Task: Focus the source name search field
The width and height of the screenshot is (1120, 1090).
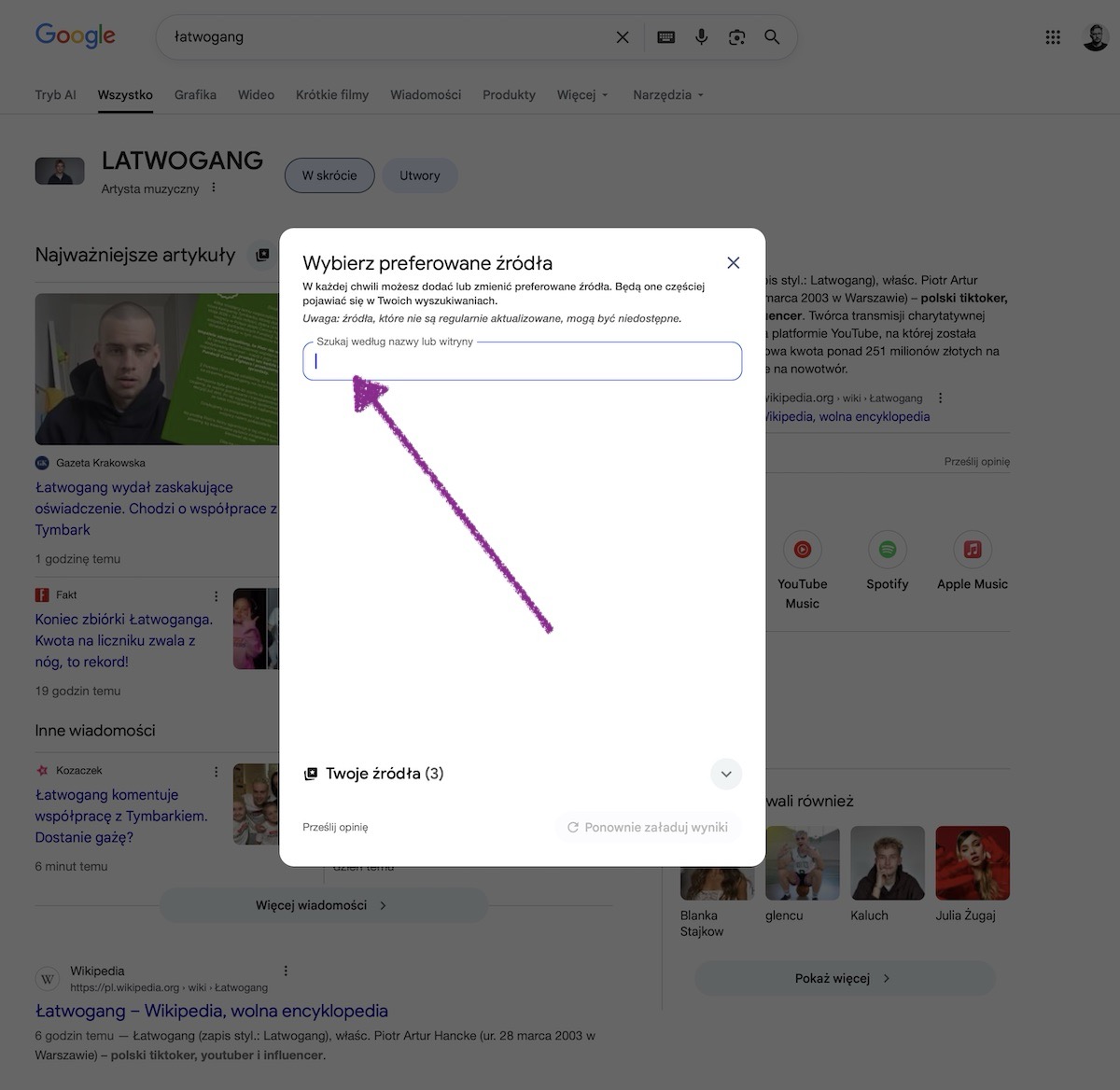Action: [523, 362]
